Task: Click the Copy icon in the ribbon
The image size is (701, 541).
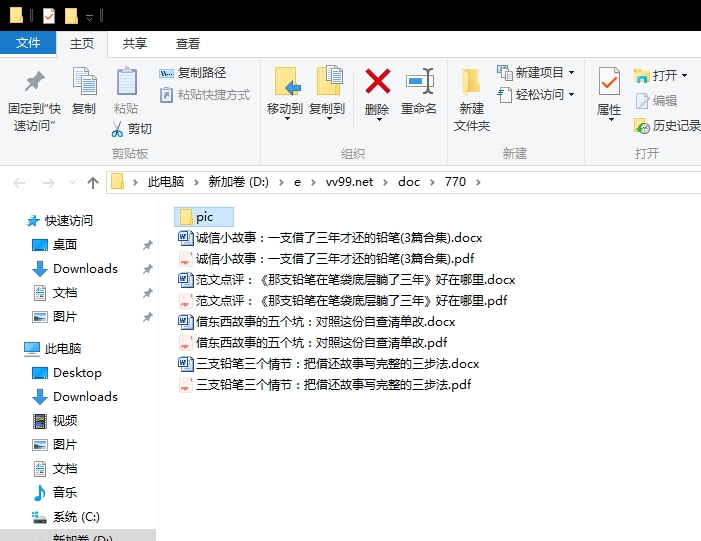Action: 84,81
